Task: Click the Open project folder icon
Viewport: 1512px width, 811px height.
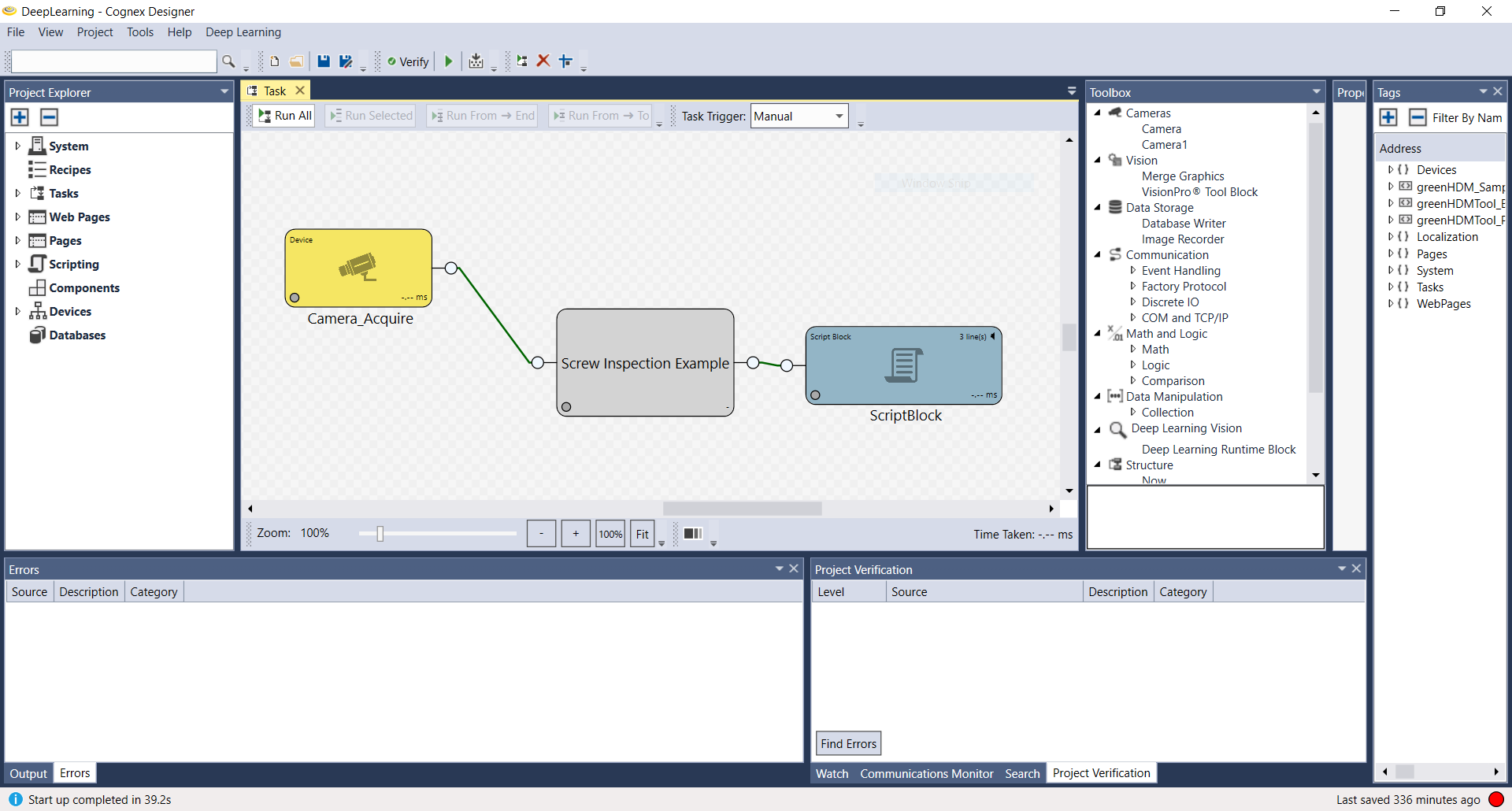Action: pos(297,61)
